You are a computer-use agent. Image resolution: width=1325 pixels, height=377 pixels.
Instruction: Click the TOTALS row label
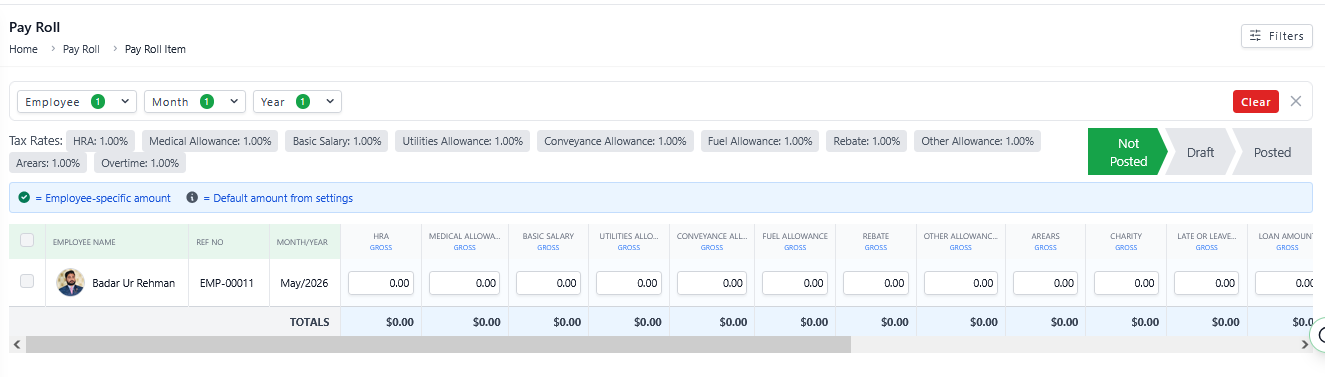(x=309, y=322)
